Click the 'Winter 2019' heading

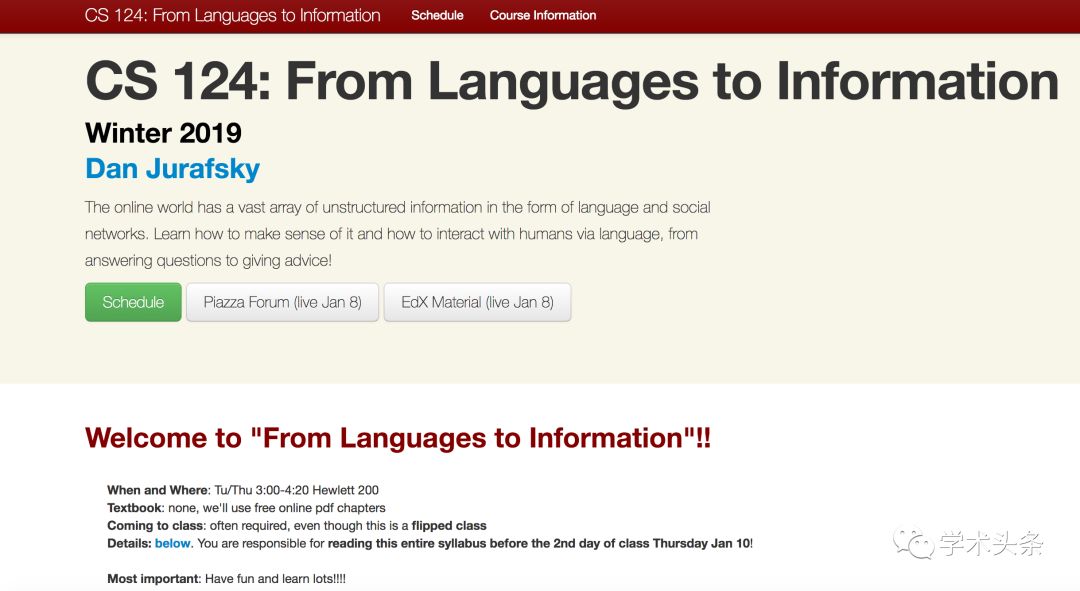click(x=163, y=133)
